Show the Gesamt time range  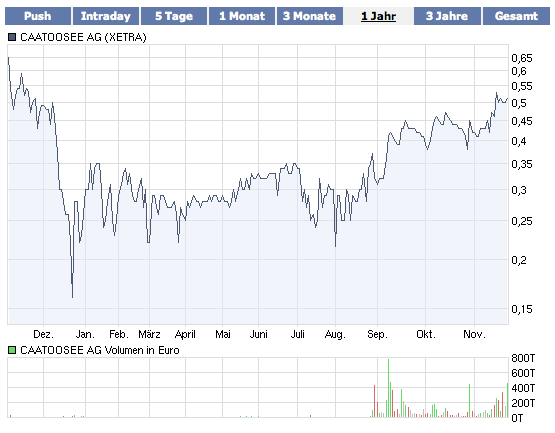click(x=516, y=16)
